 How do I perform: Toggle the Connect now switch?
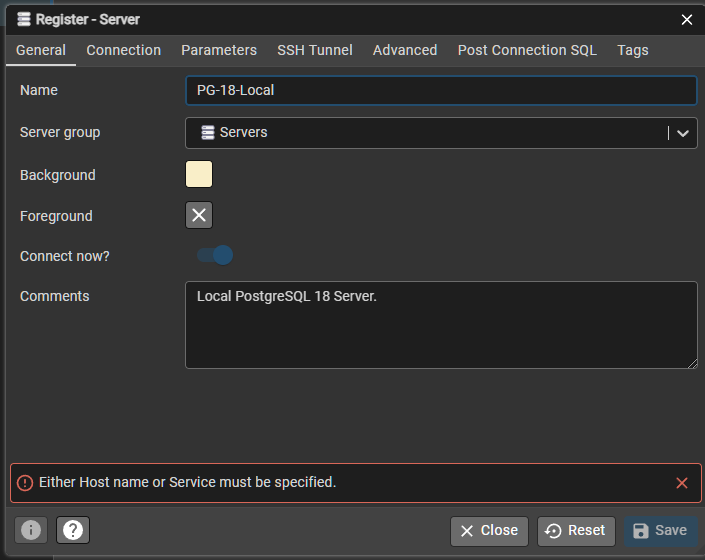[x=215, y=256]
